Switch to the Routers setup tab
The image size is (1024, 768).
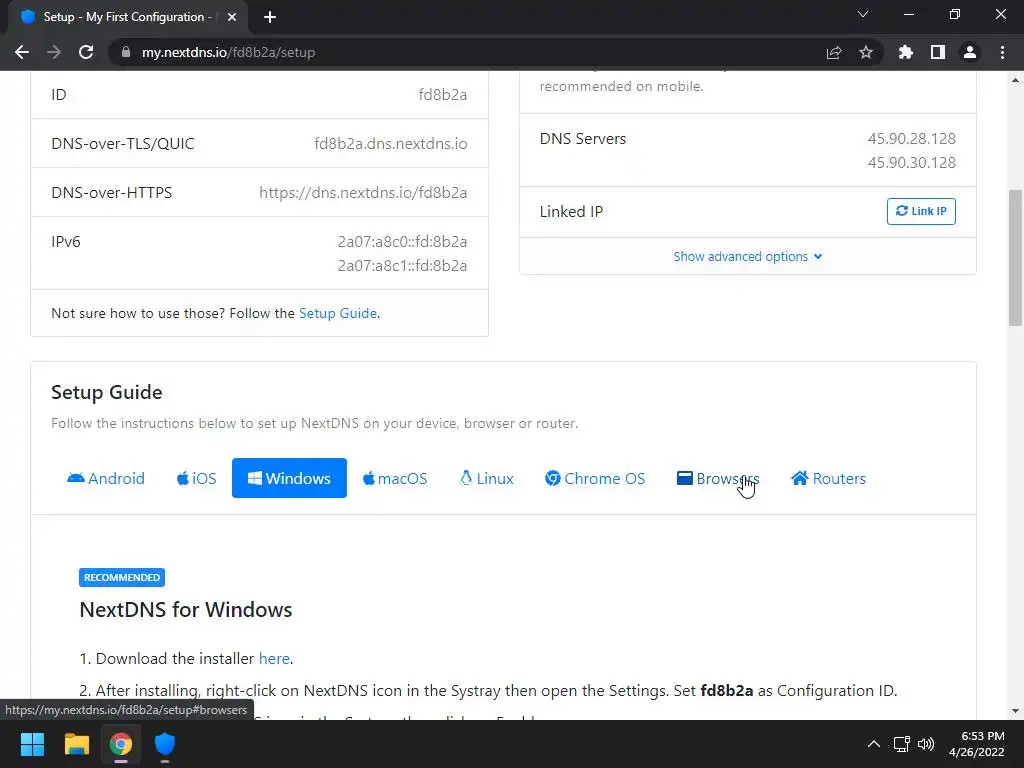pos(828,478)
